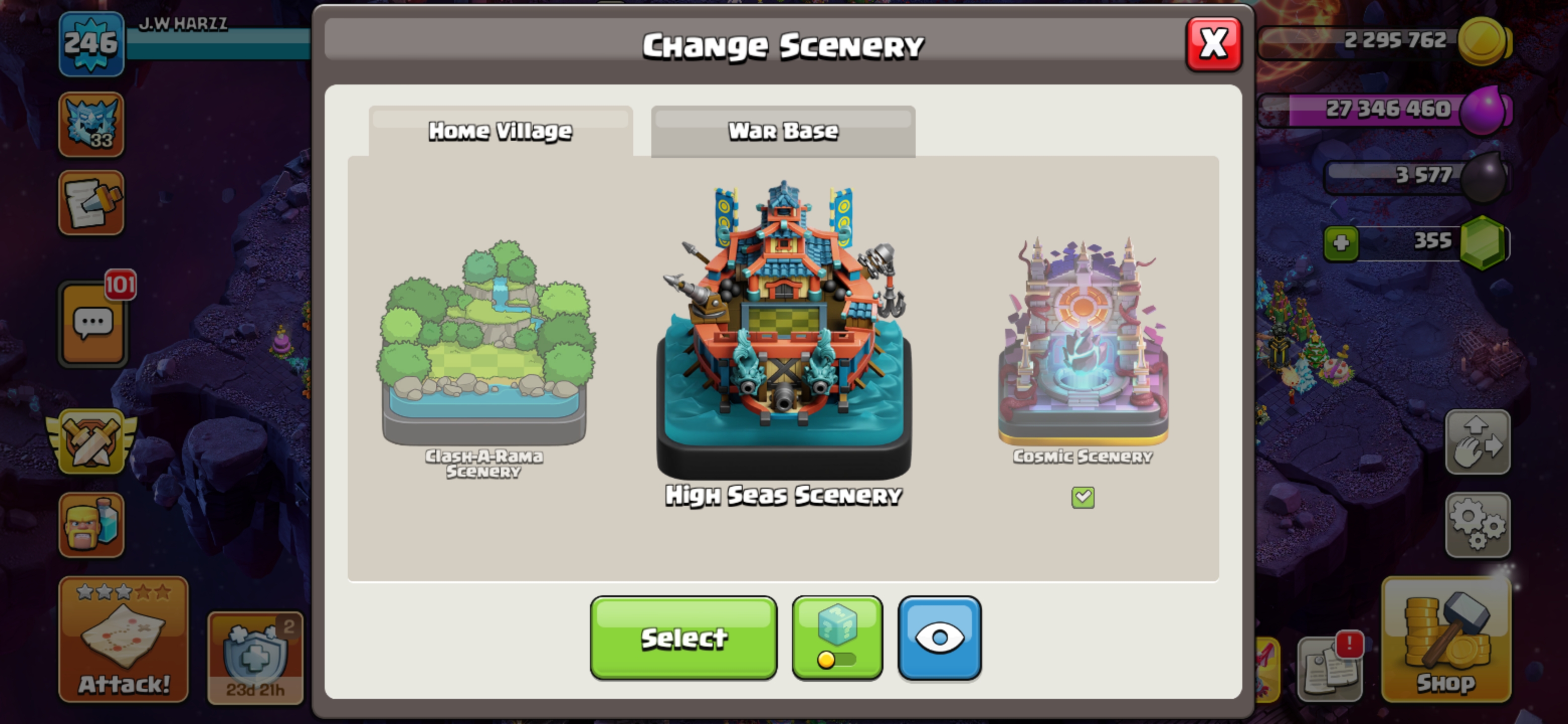Image resolution: width=1568 pixels, height=724 pixels.
Task: Click the green Select button
Action: 683,637
